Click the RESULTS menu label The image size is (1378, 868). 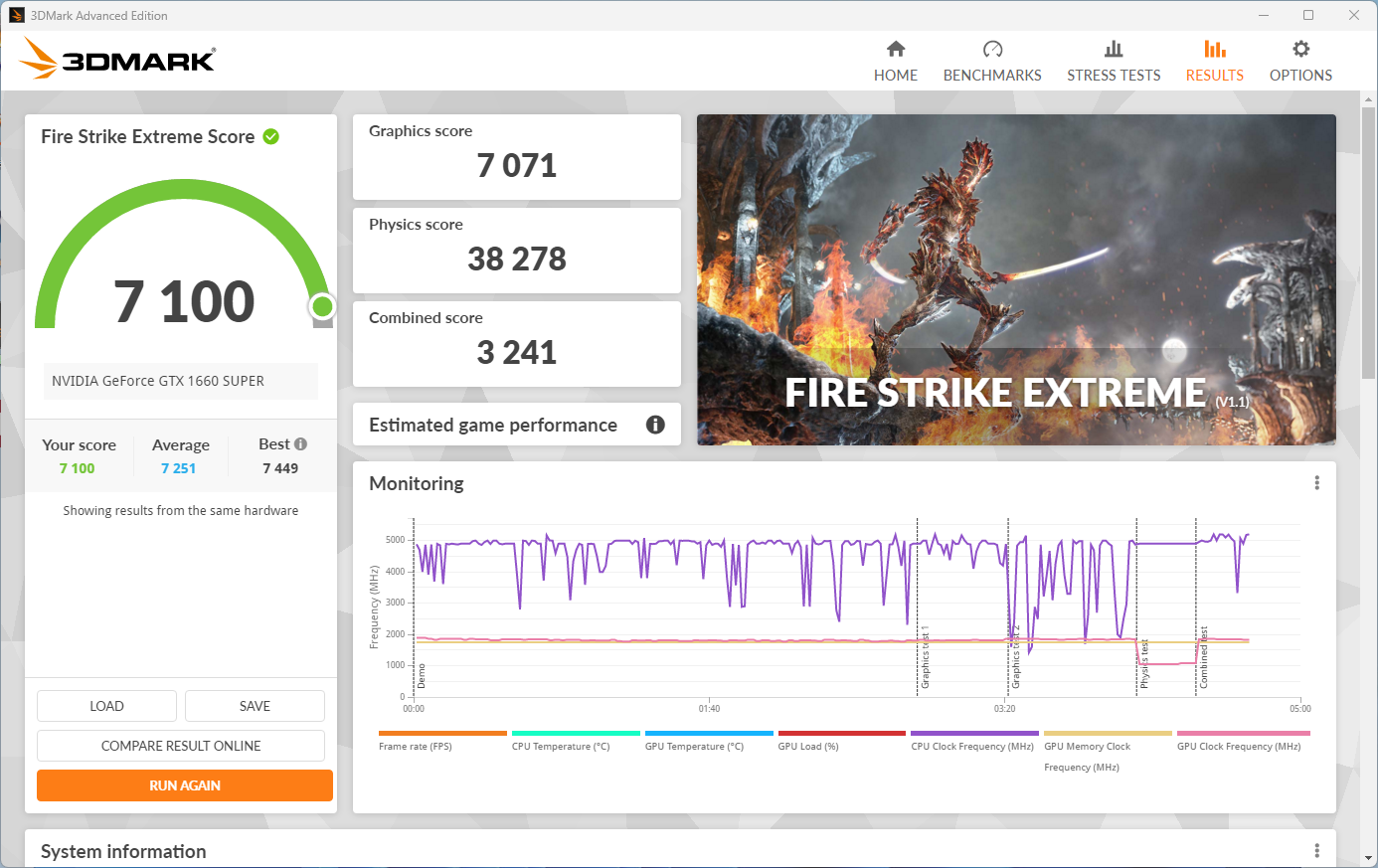pyautogui.click(x=1215, y=76)
